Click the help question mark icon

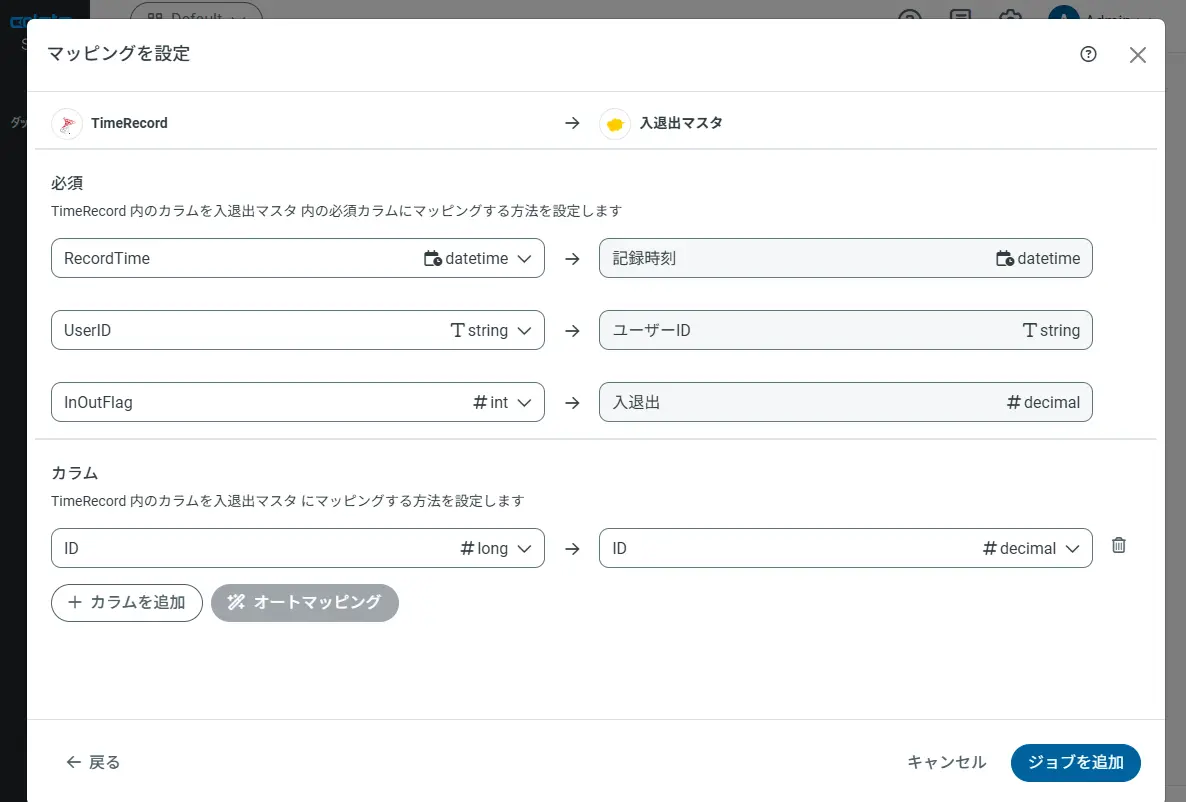coord(1089,54)
